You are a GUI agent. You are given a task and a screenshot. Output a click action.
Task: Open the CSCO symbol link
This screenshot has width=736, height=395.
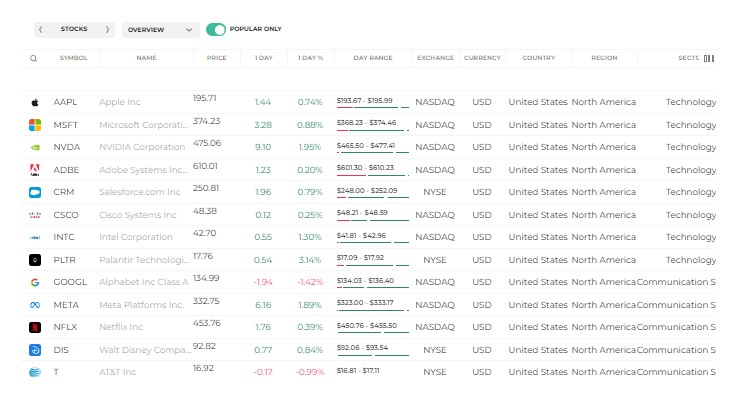[66, 215]
